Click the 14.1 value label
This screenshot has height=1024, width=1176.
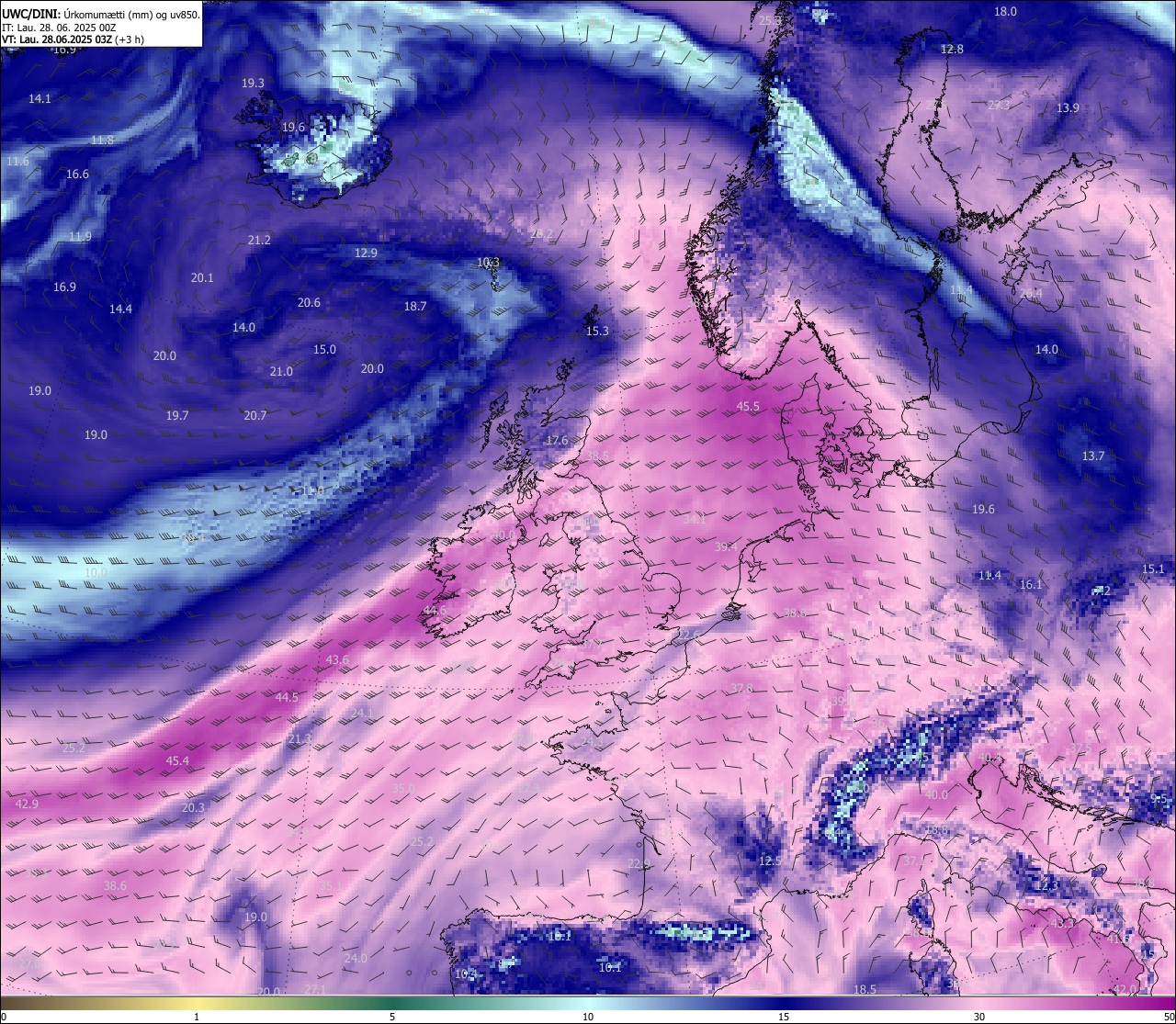click(x=40, y=98)
